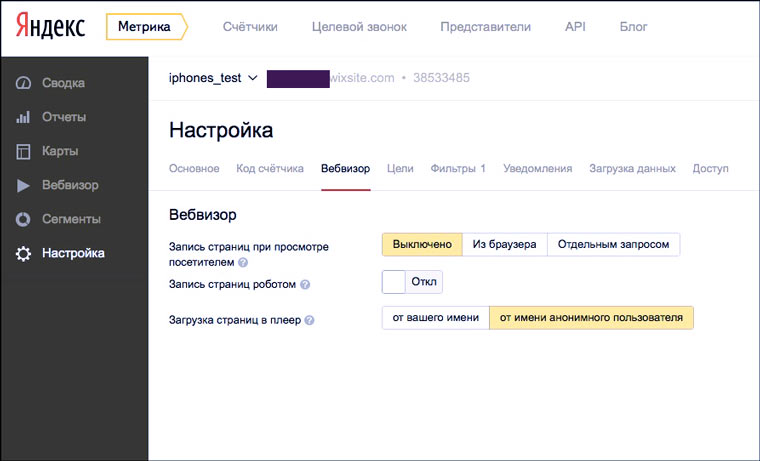Click the Сводка dashboard icon in sidebar

pos(23,83)
